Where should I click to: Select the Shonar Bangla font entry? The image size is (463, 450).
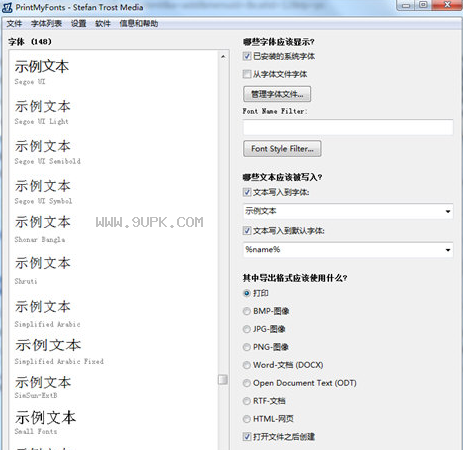pyautogui.click(x=42, y=229)
